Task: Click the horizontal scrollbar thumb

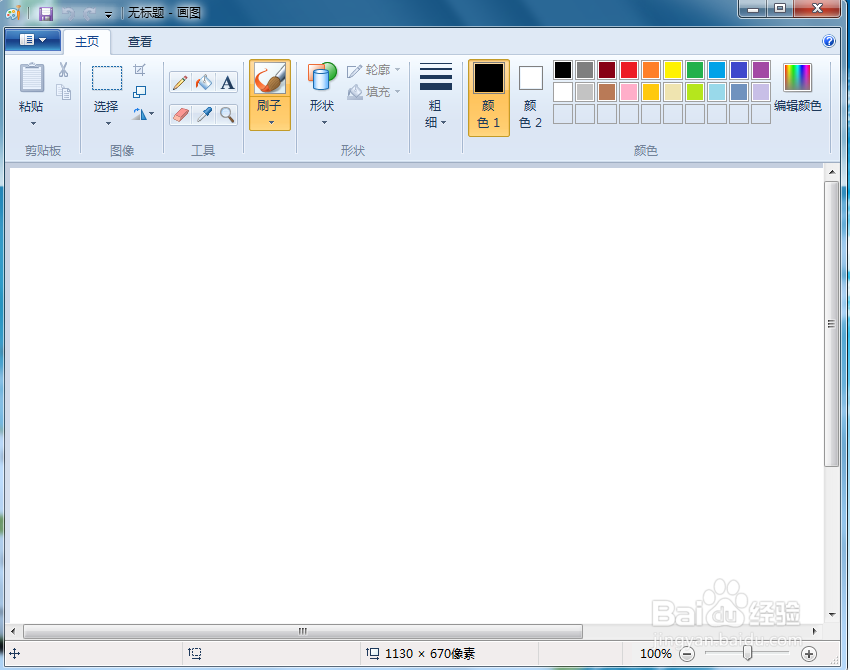Action: pos(303,632)
